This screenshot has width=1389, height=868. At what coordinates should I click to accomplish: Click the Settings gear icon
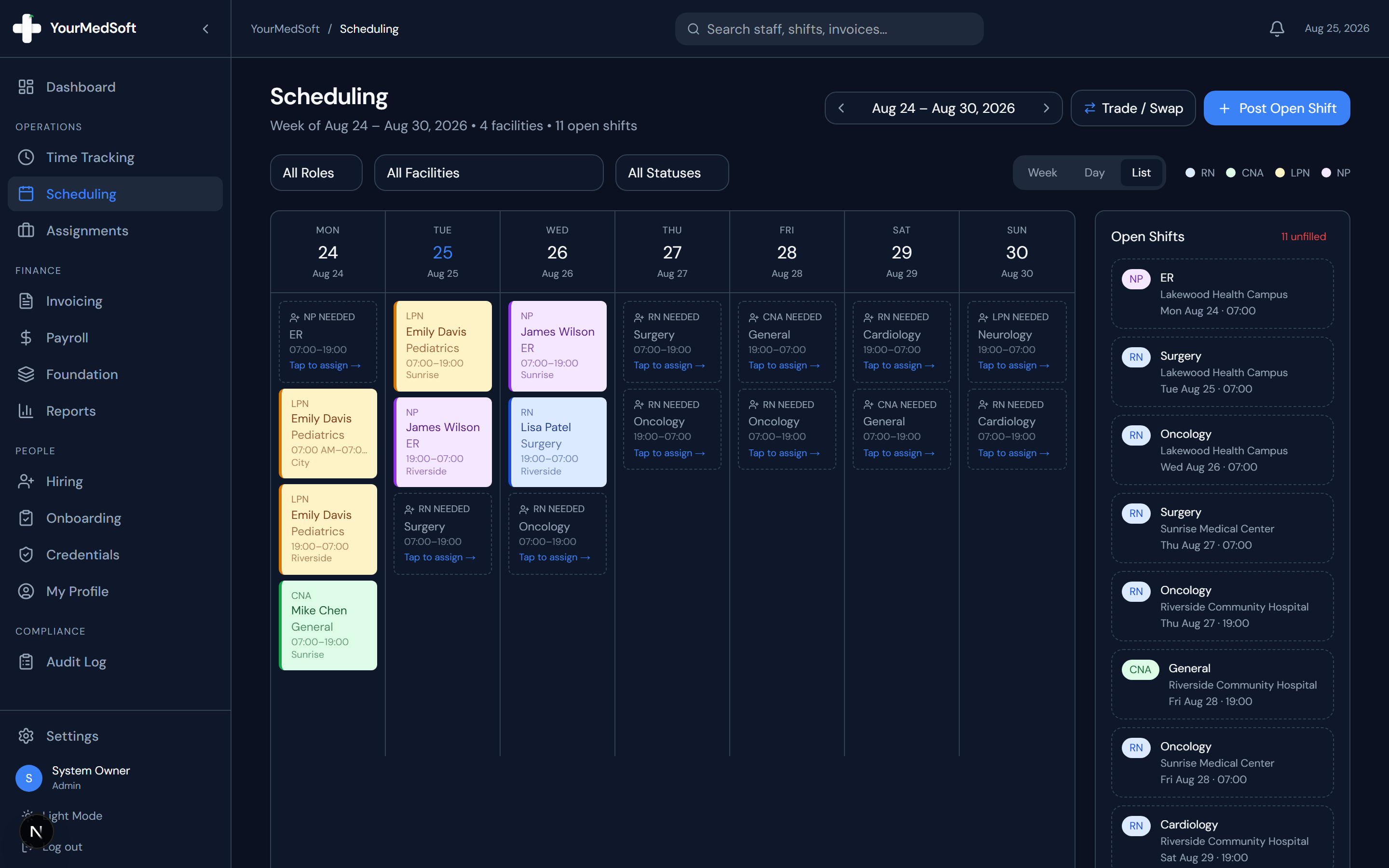[x=26, y=736]
